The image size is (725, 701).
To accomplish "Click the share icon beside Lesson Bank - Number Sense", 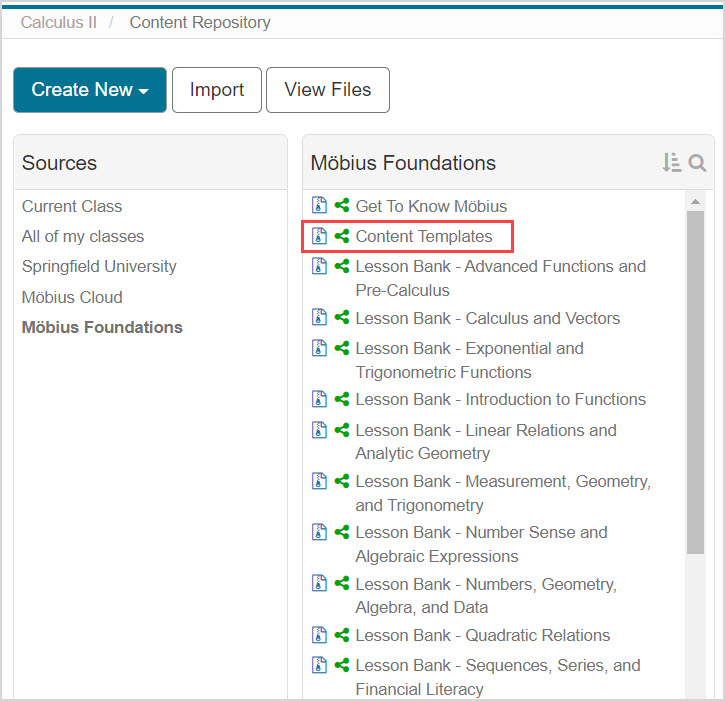I will (x=342, y=532).
